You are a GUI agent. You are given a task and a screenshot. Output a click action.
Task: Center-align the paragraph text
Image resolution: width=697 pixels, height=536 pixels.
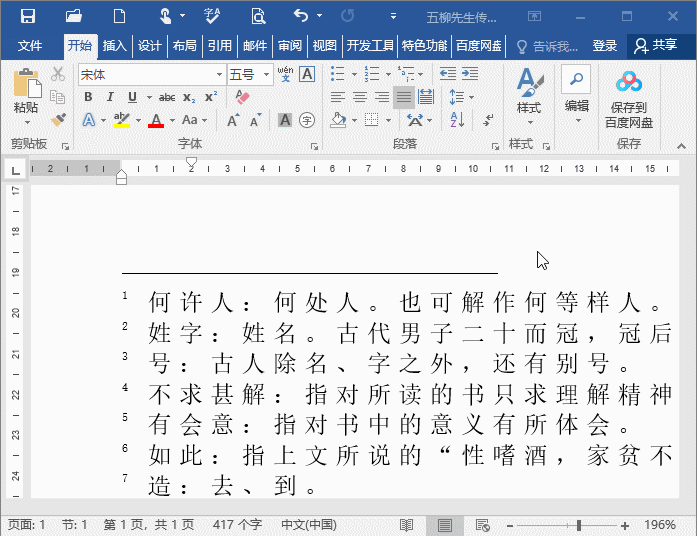360,97
